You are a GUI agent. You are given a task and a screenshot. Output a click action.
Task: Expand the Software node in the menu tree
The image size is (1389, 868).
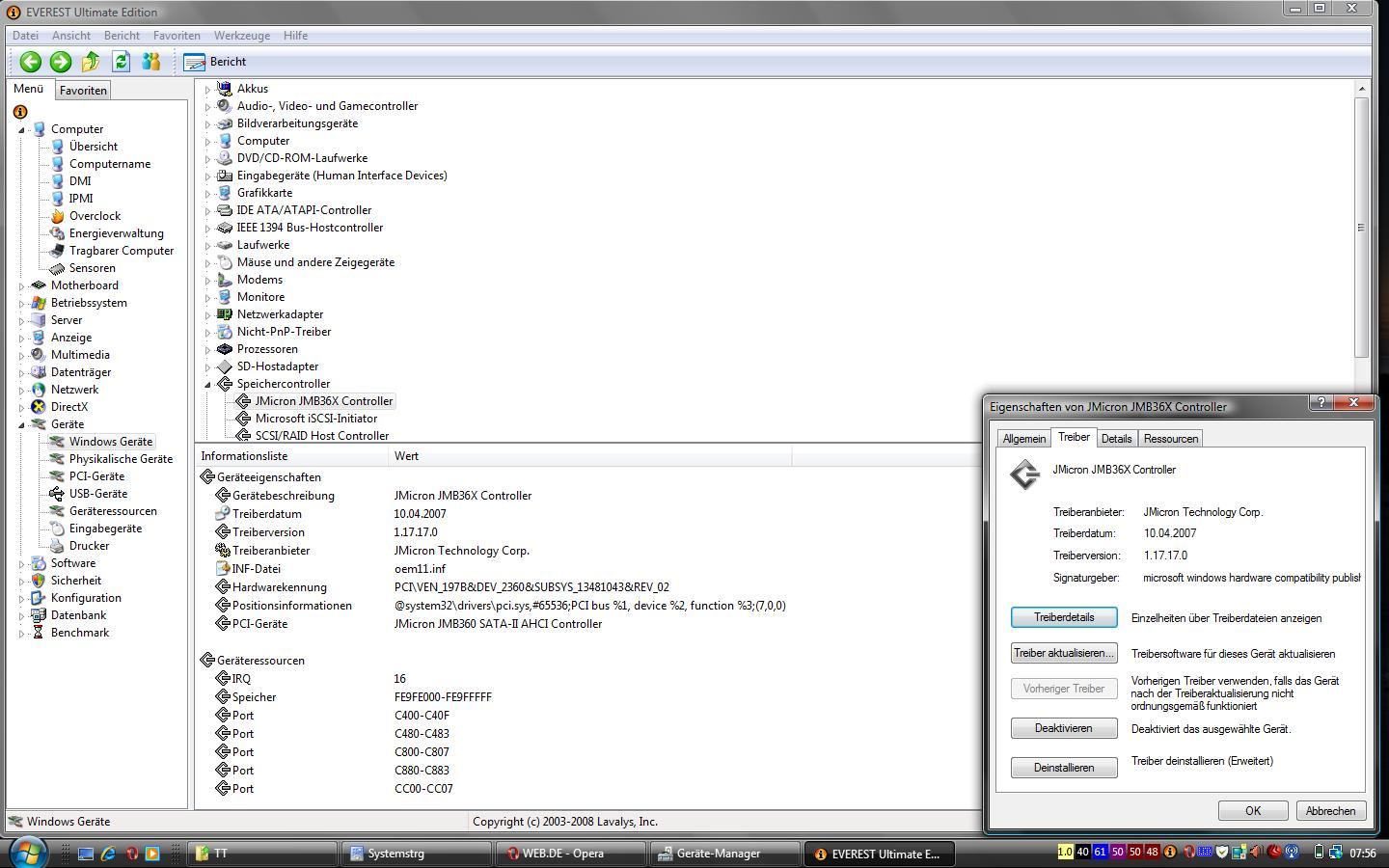[x=21, y=563]
